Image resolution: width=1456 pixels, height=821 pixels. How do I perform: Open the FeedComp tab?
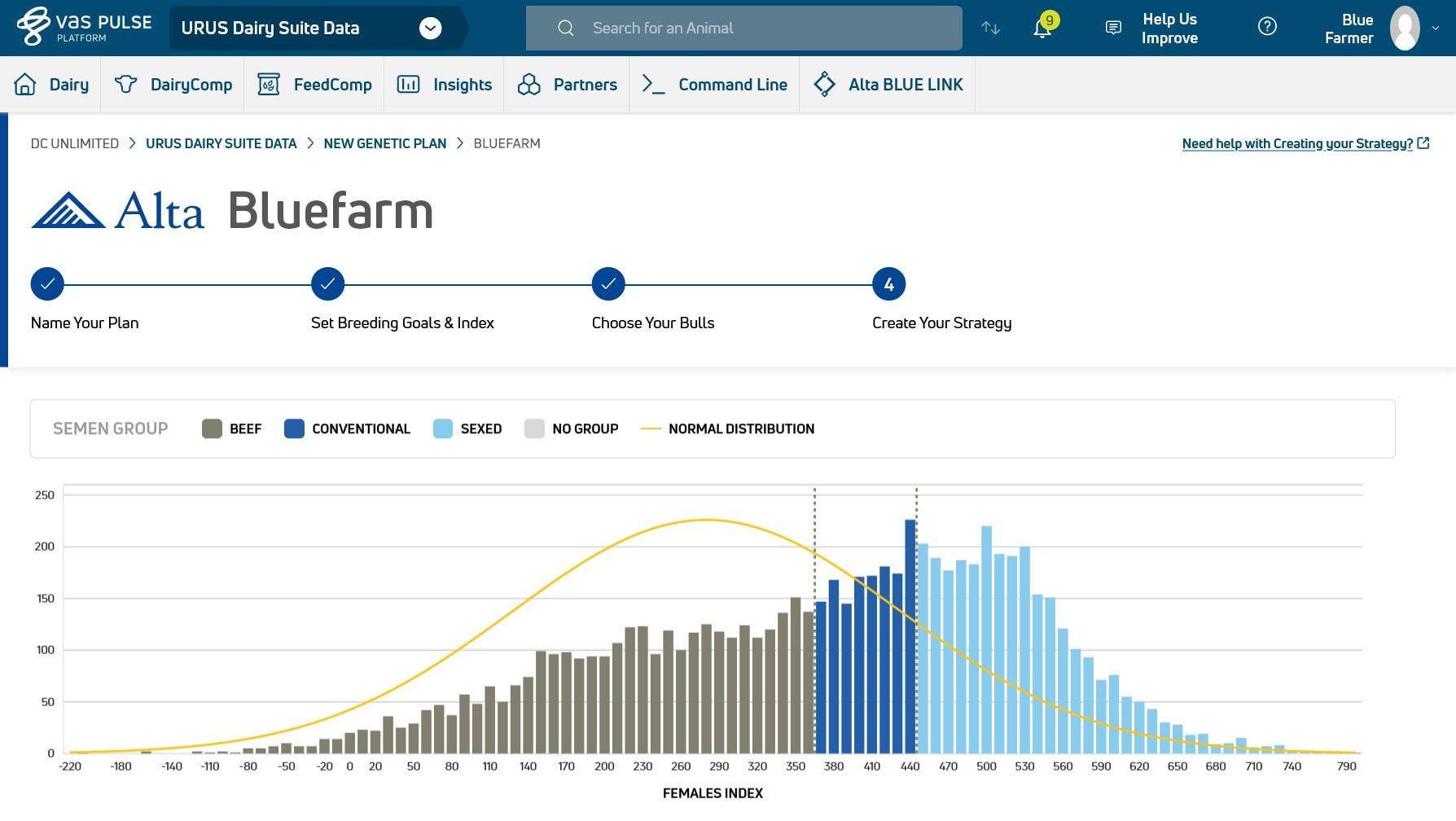(332, 85)
